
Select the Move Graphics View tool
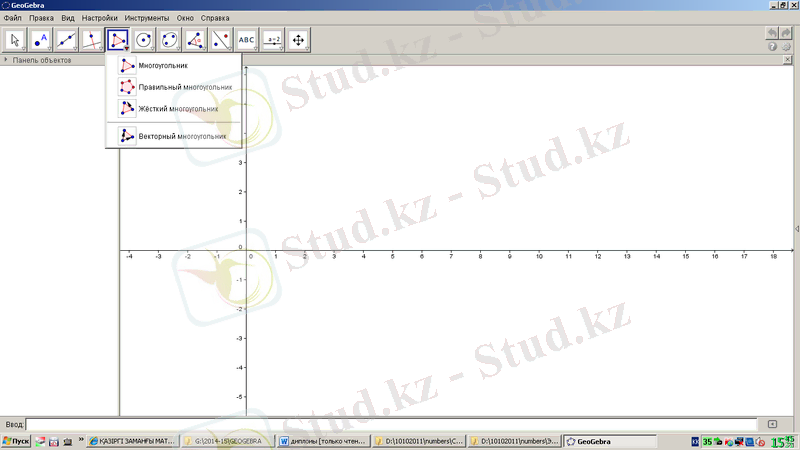(x=298, y=40)
